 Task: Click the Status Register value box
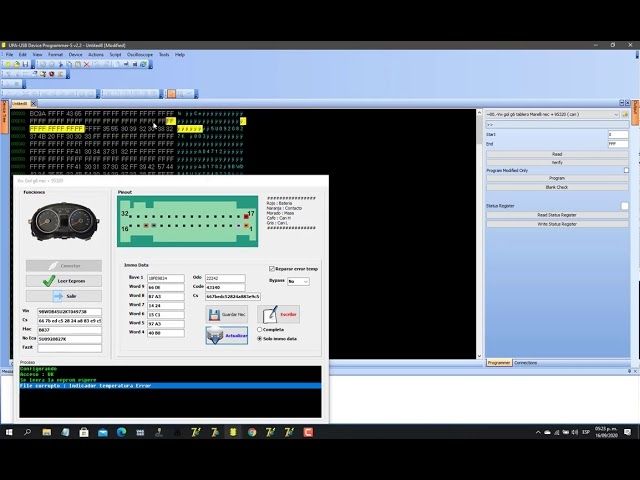click(x=624, y=206)
